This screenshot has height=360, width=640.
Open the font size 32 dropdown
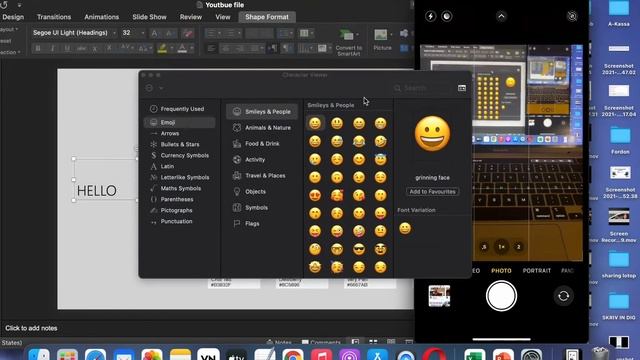click(x=142, y=33)
